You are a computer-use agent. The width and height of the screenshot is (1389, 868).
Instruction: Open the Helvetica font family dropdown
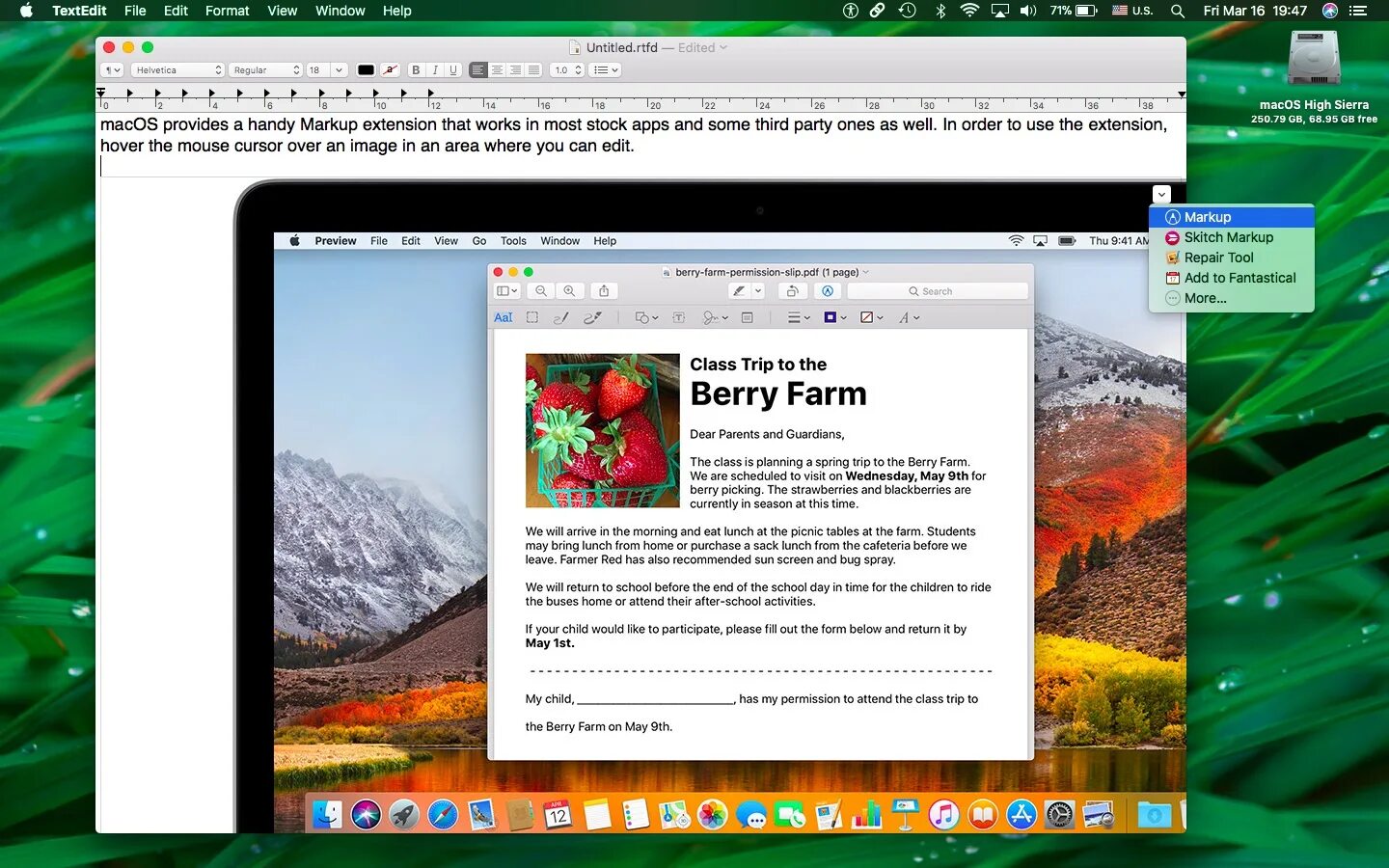[177, 70]
